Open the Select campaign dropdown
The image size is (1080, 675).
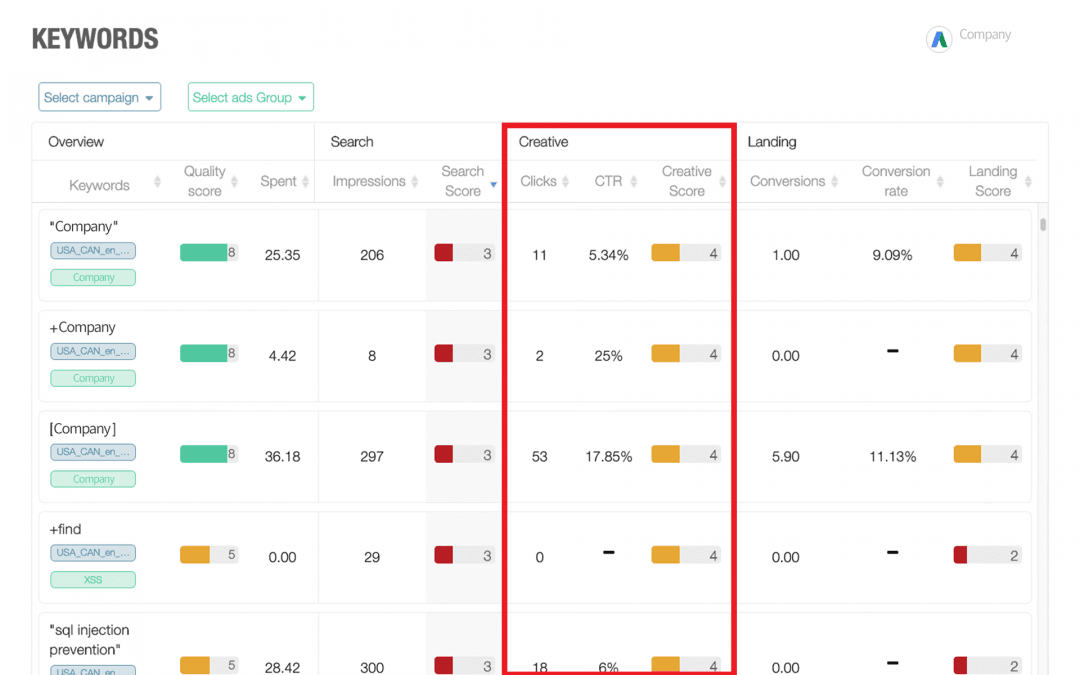(x=99, y=97)
